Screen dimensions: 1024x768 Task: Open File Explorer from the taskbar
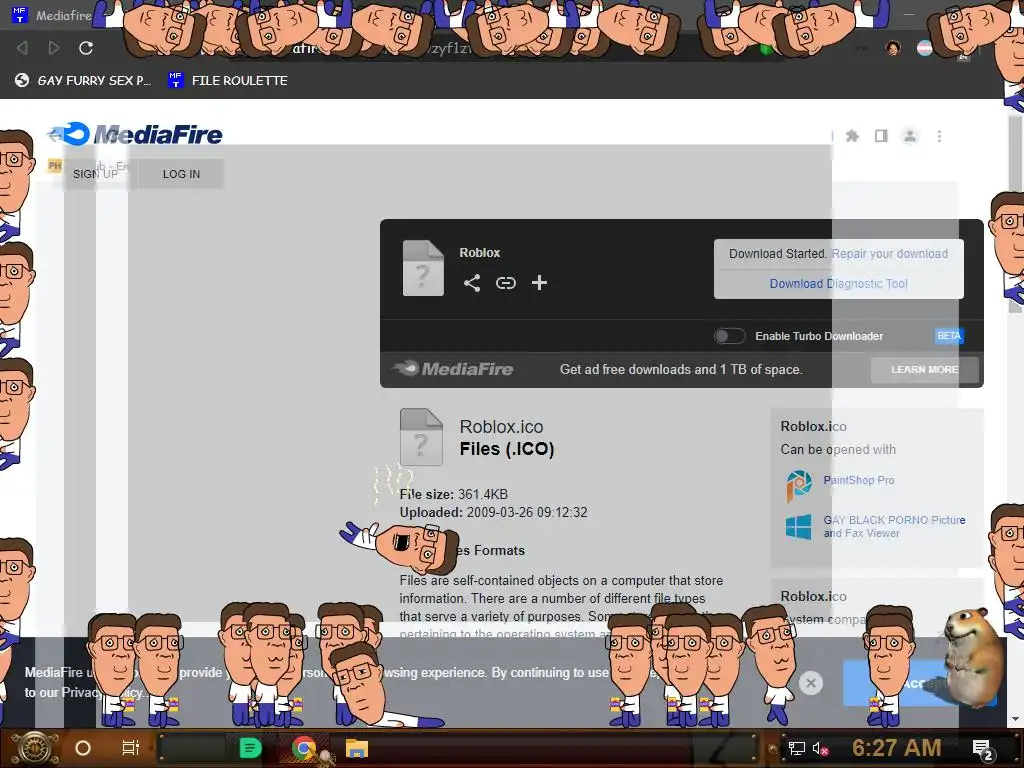coord(357,748)
